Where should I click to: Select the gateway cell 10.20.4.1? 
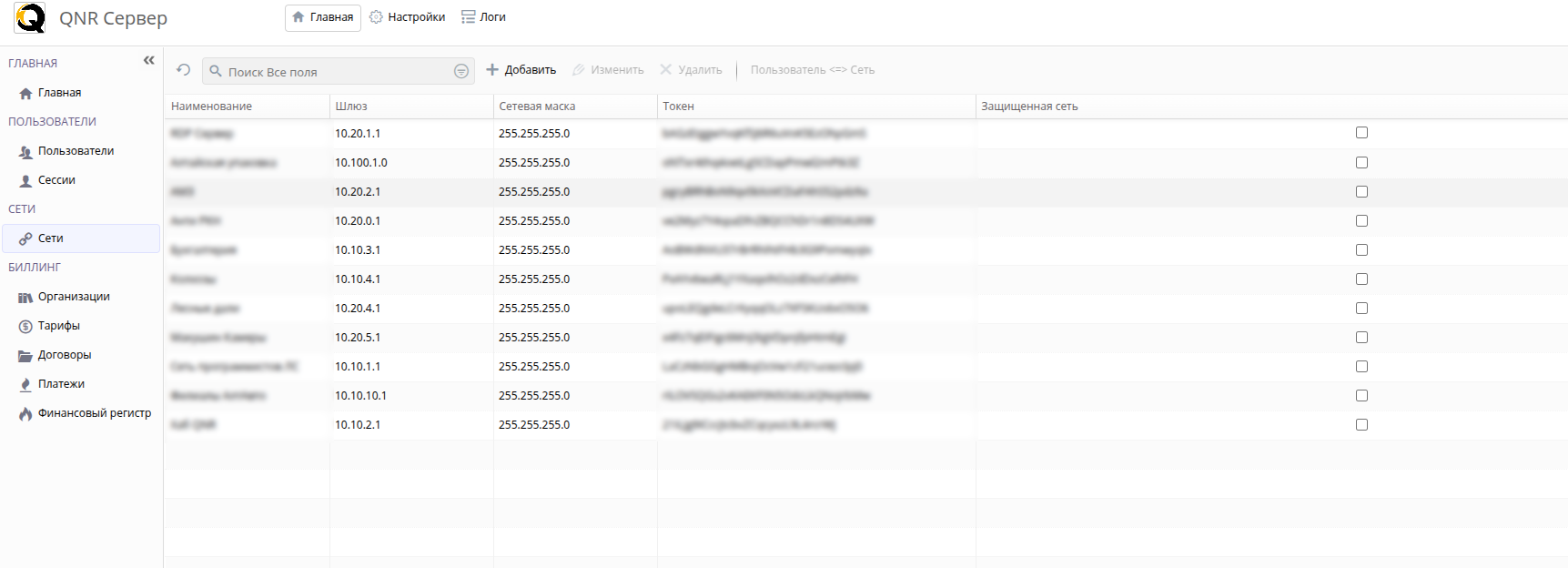[411, 309]
